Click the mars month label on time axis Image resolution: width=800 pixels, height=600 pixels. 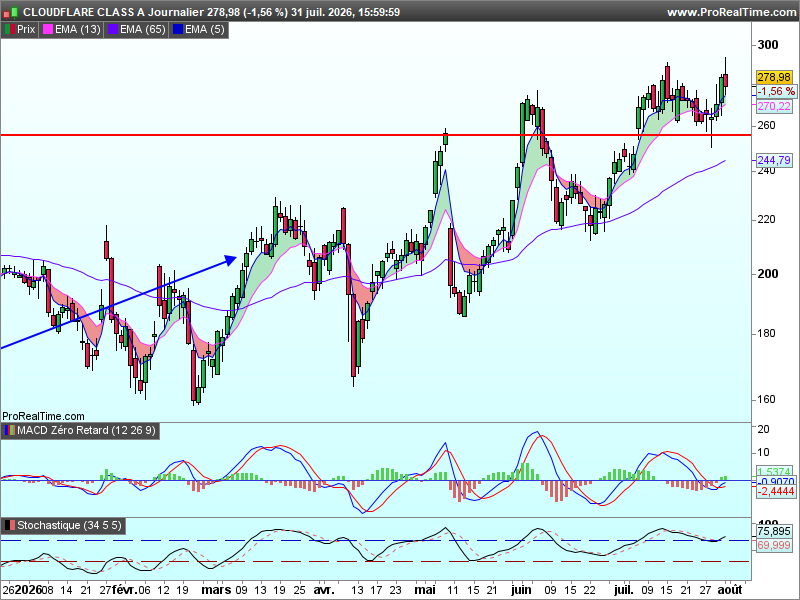point(216,590)
